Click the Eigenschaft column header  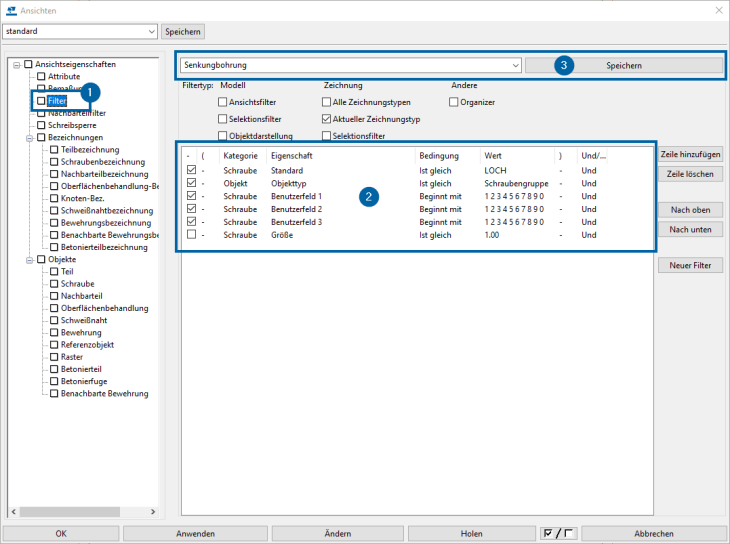[292, 156]
